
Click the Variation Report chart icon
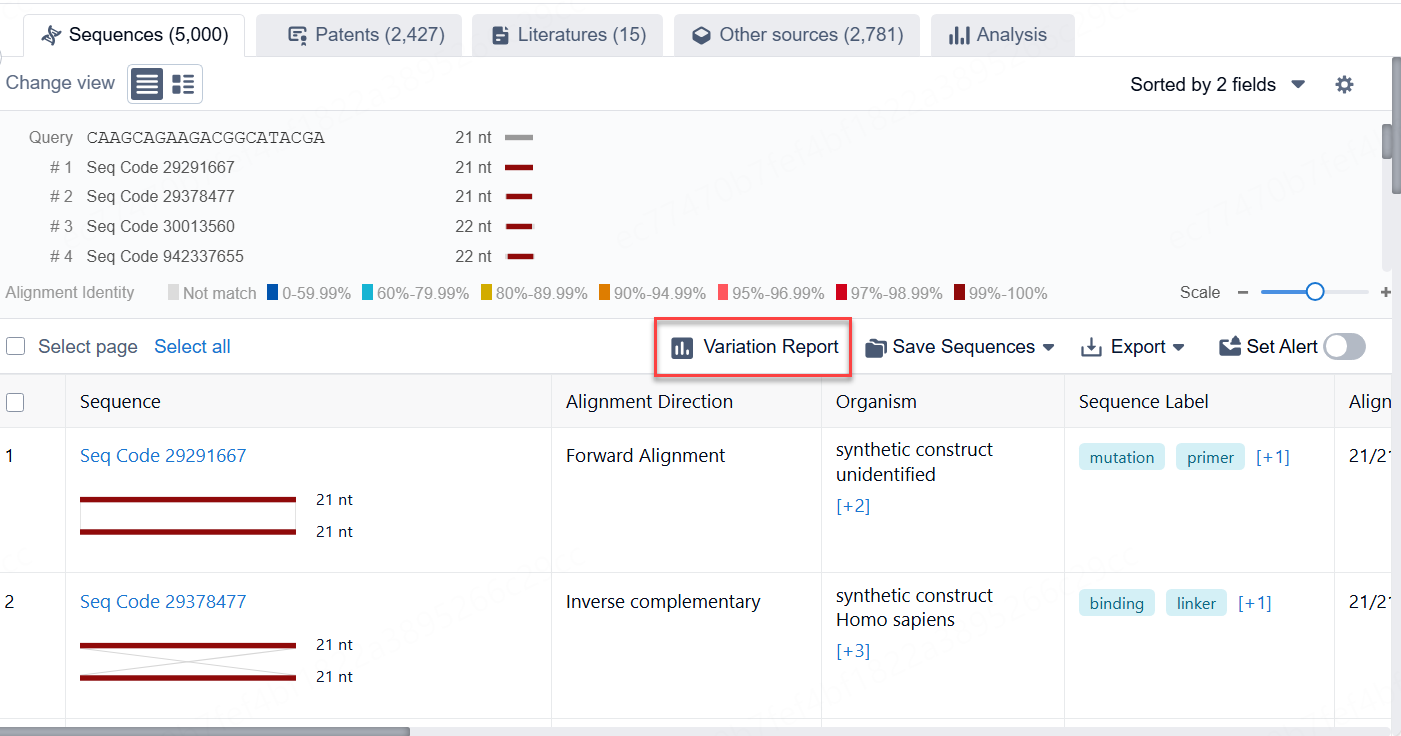click(682, 347)
